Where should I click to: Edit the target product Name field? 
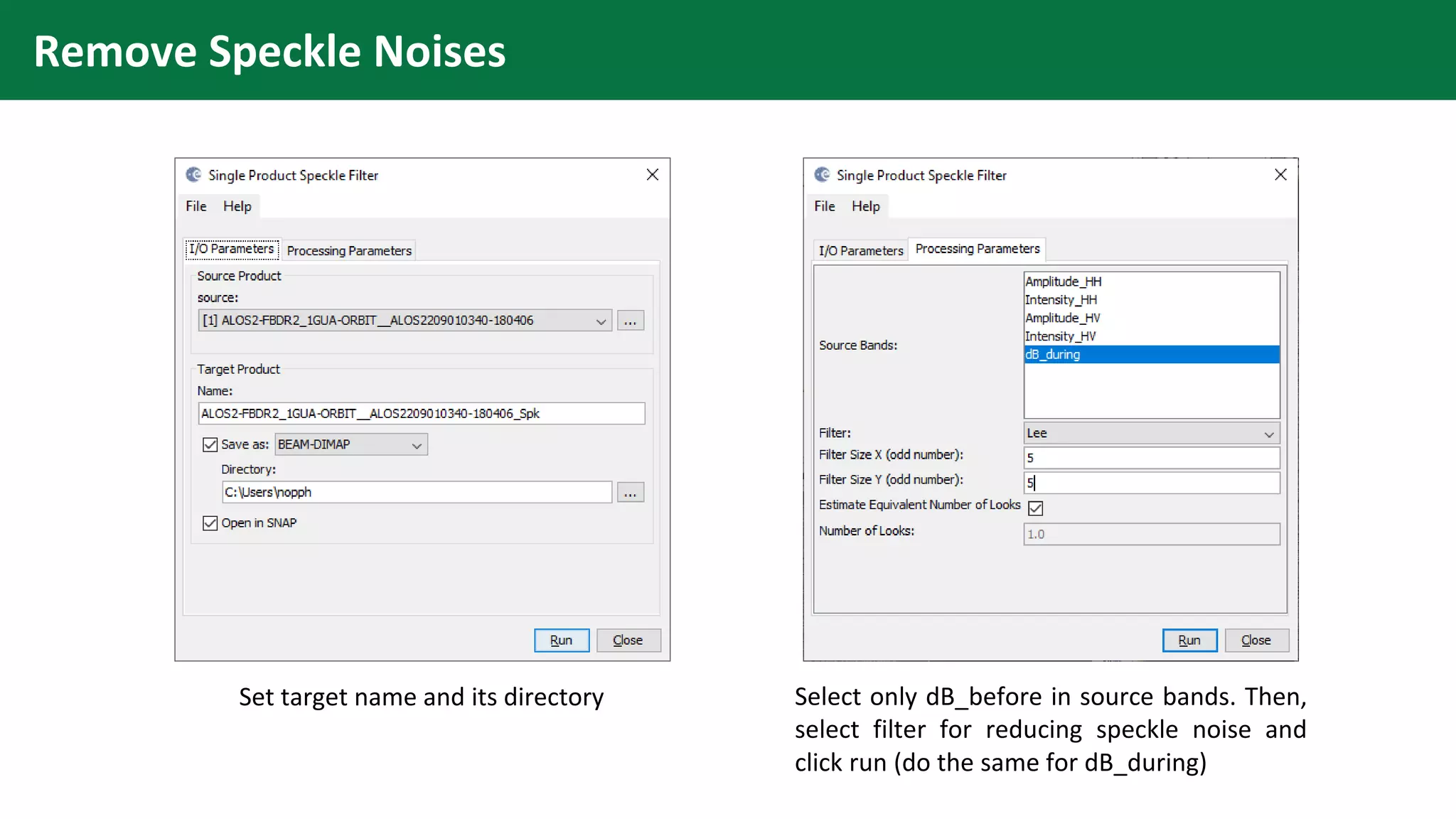[422, 414]
